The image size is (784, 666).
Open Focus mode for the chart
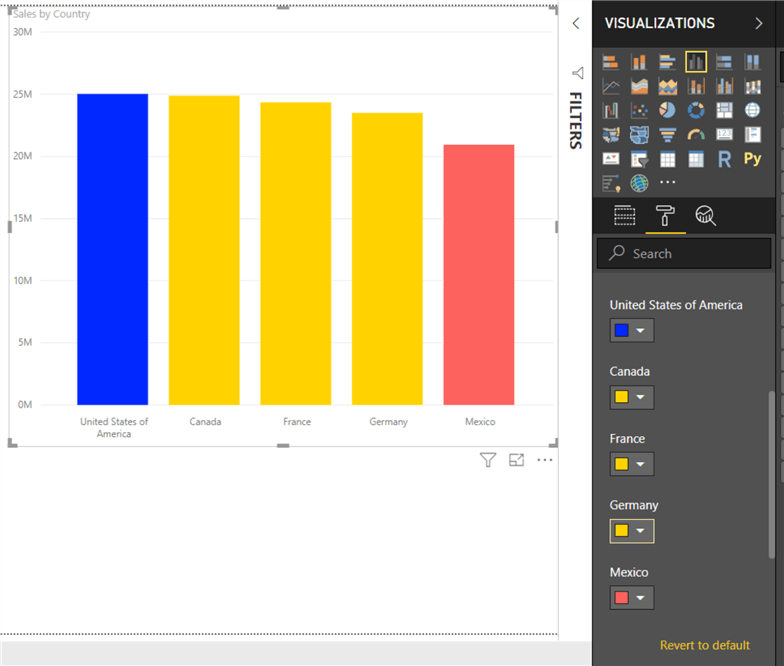click(516, 460)
